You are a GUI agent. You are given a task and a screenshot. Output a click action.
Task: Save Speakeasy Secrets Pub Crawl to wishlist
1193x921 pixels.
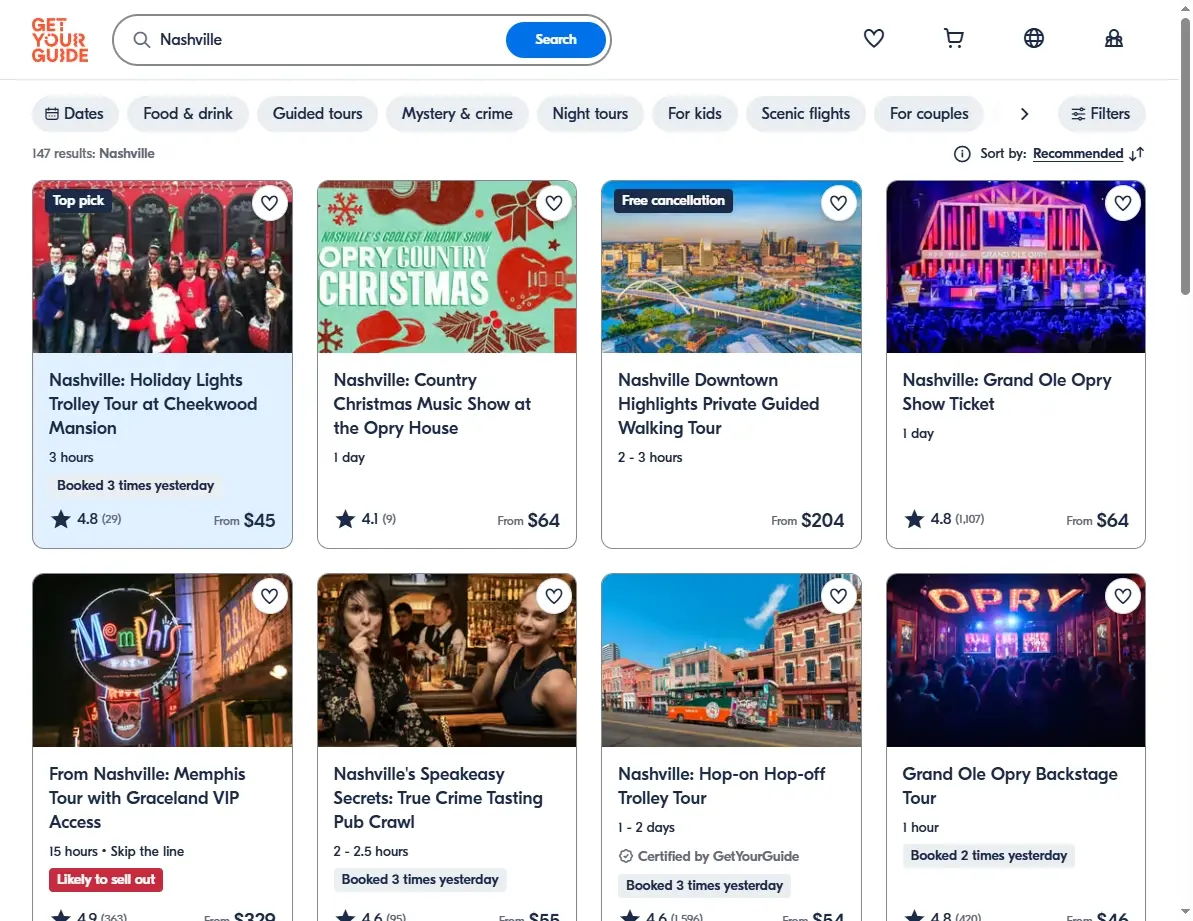[x=554, y=596]
